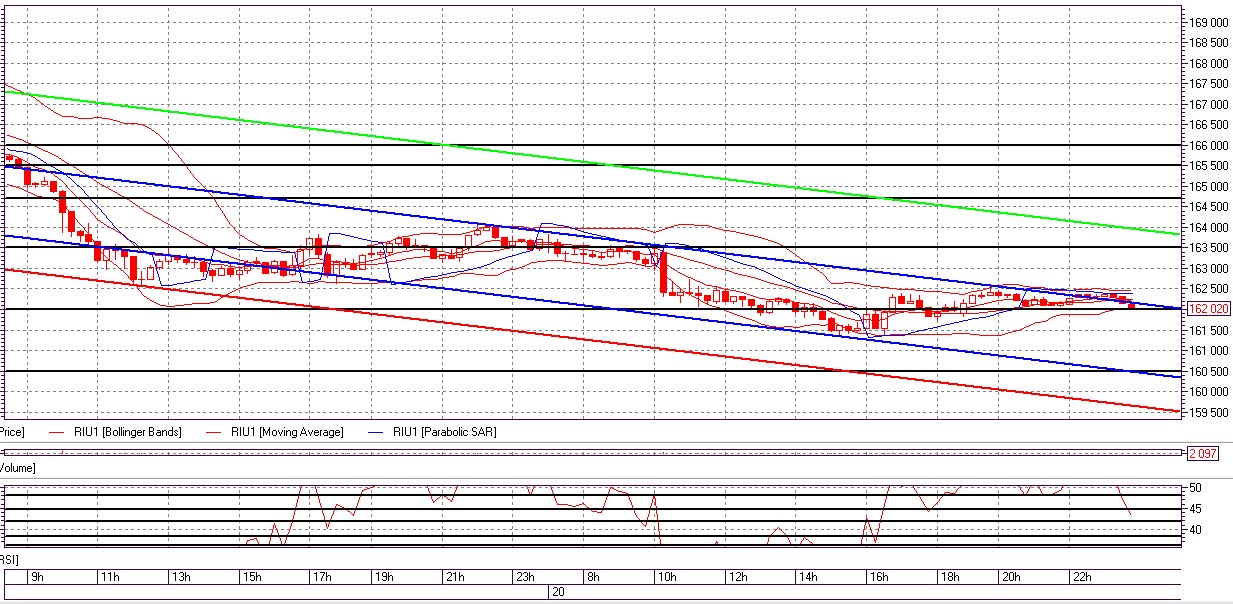This screenshot has height=604, width=1233.
Task: Select the 12h time axis label
Action: tap(737, 577)
